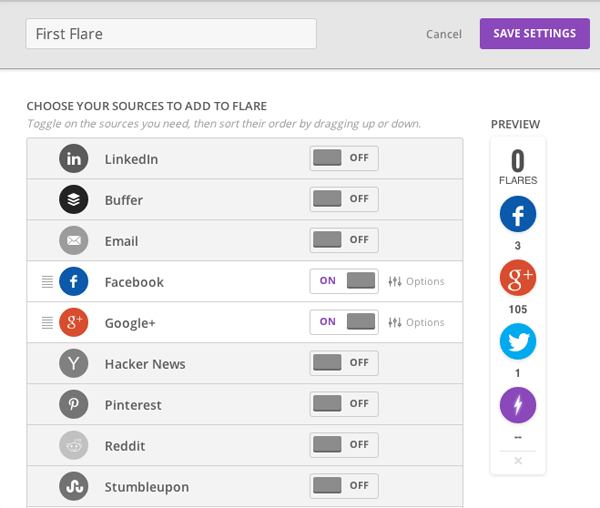Click the Buffer source icon
Image resolution: width=600 pixels, height=508 pixels.
pyautogui.click(x=73, y=199)
